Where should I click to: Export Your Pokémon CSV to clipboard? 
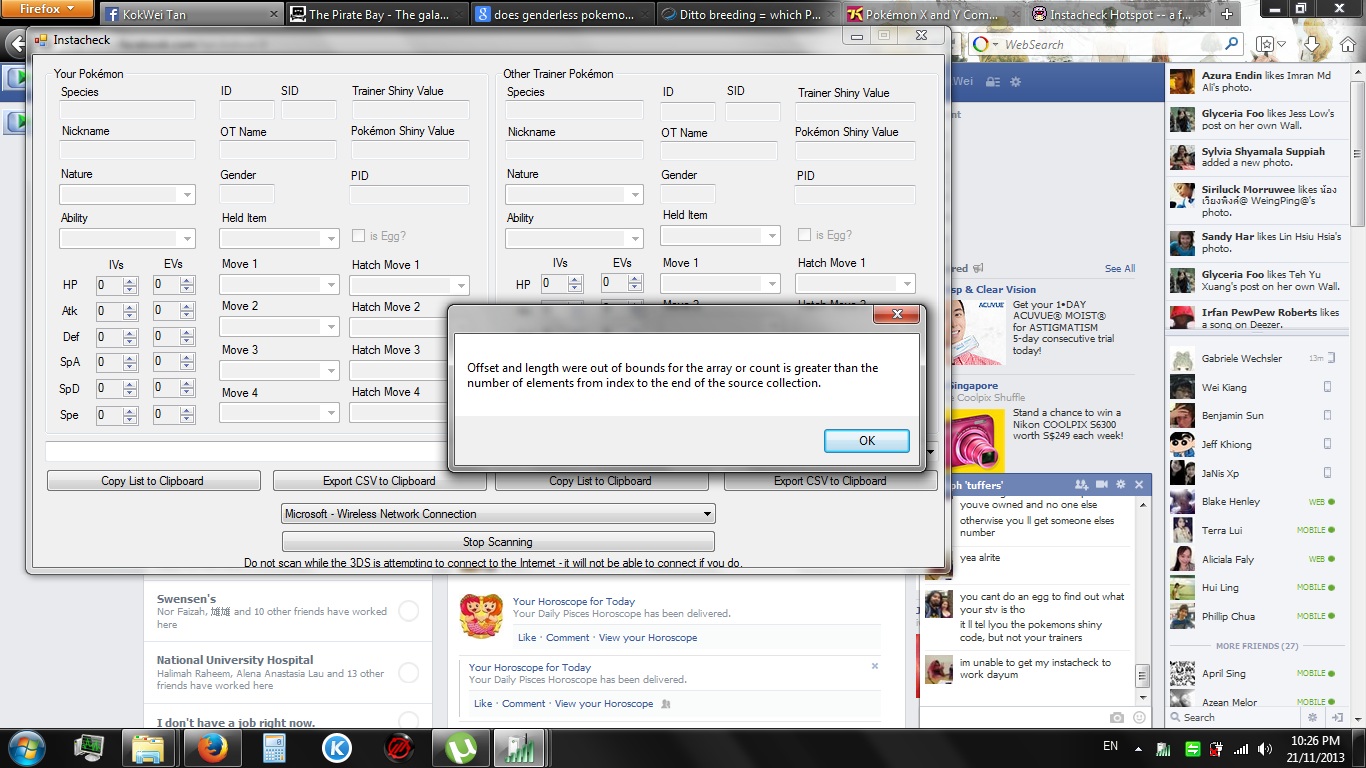[x=379, y=481]
